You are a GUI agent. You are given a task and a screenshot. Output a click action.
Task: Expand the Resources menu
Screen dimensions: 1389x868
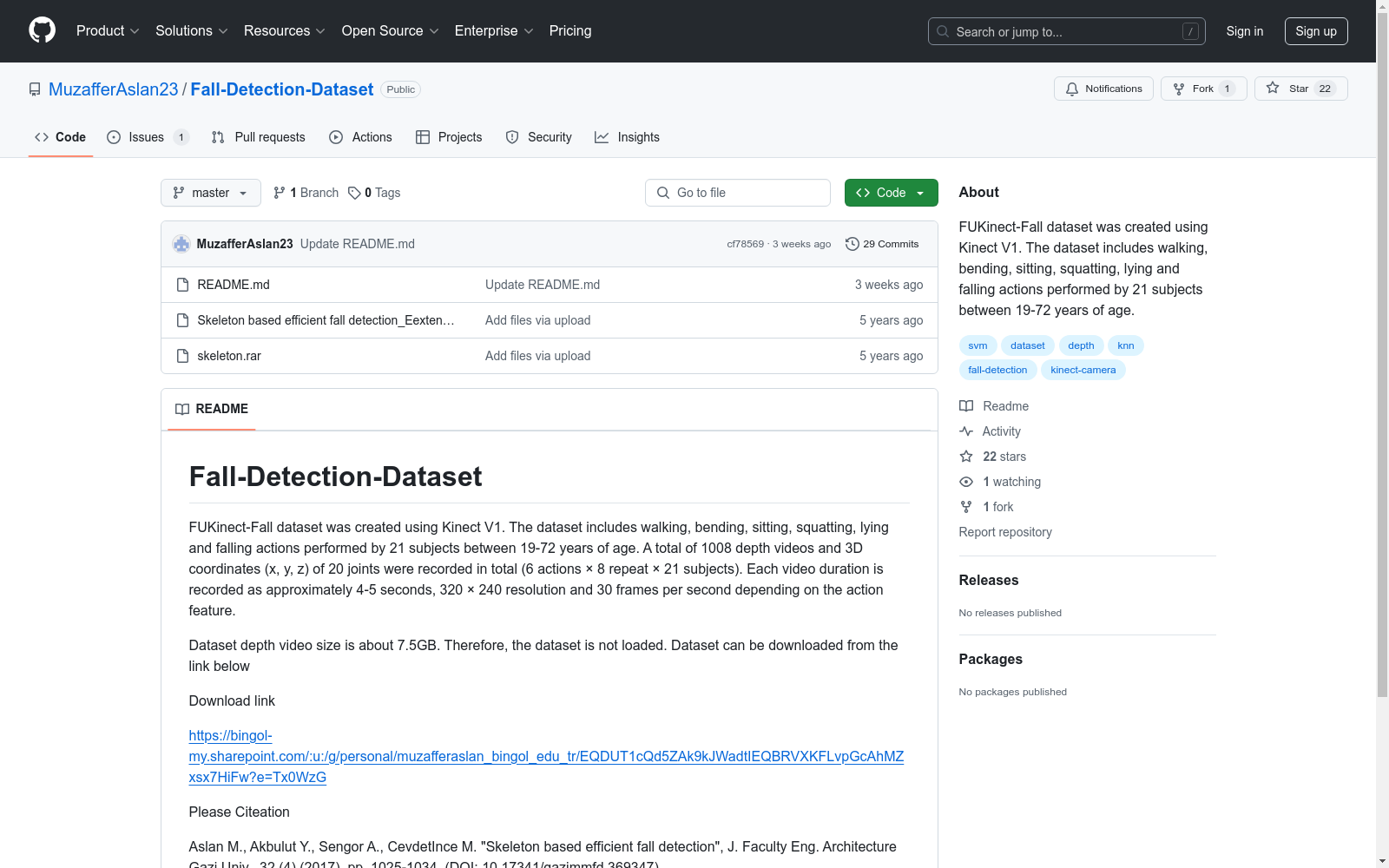pyautogui.click(x=284, y=30)
